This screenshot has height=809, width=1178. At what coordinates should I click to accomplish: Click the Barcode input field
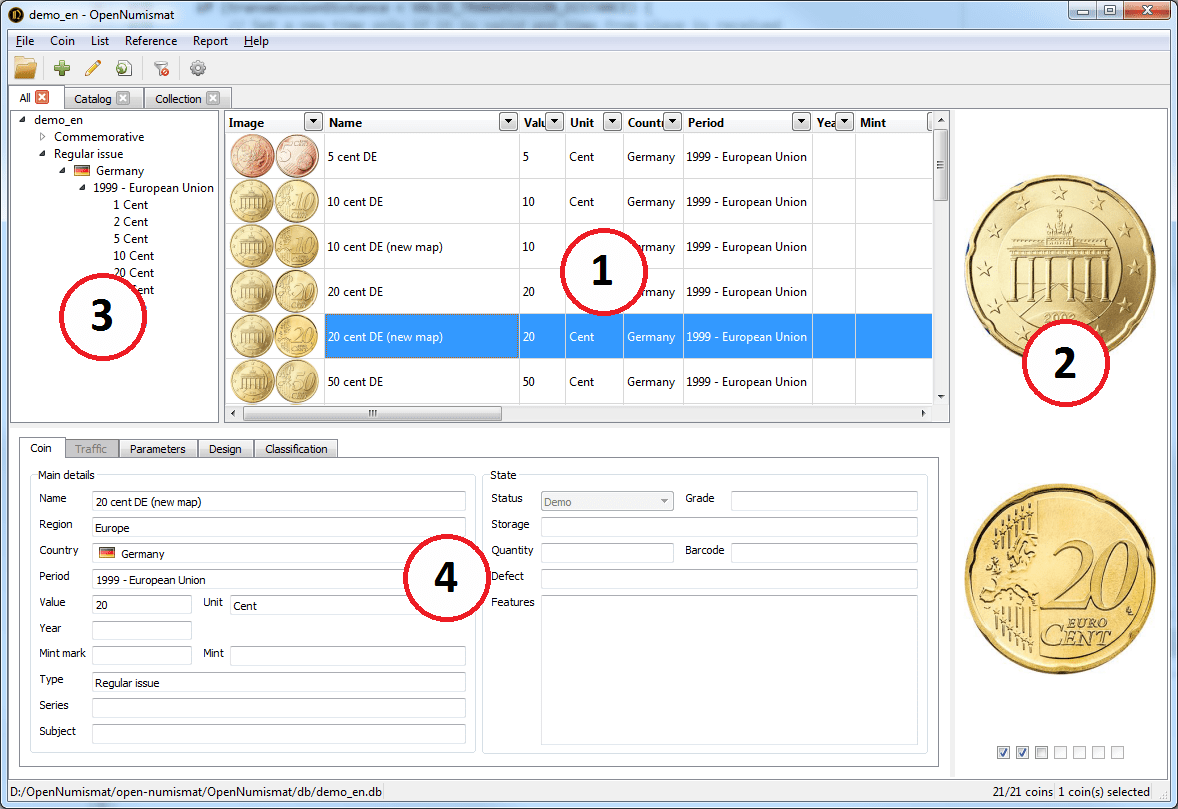click(x=824, y=553)
